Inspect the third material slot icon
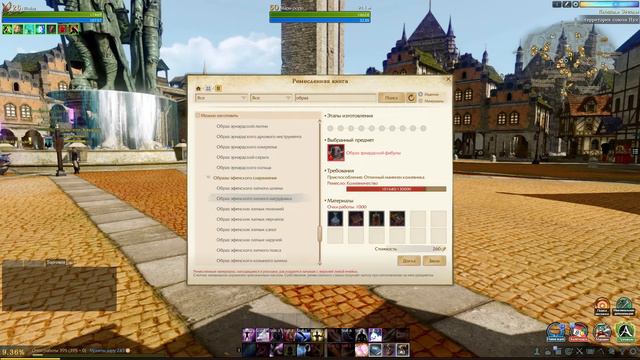This screenshot has height=360, width=640. pyautogui.click(x=376, y=219)
